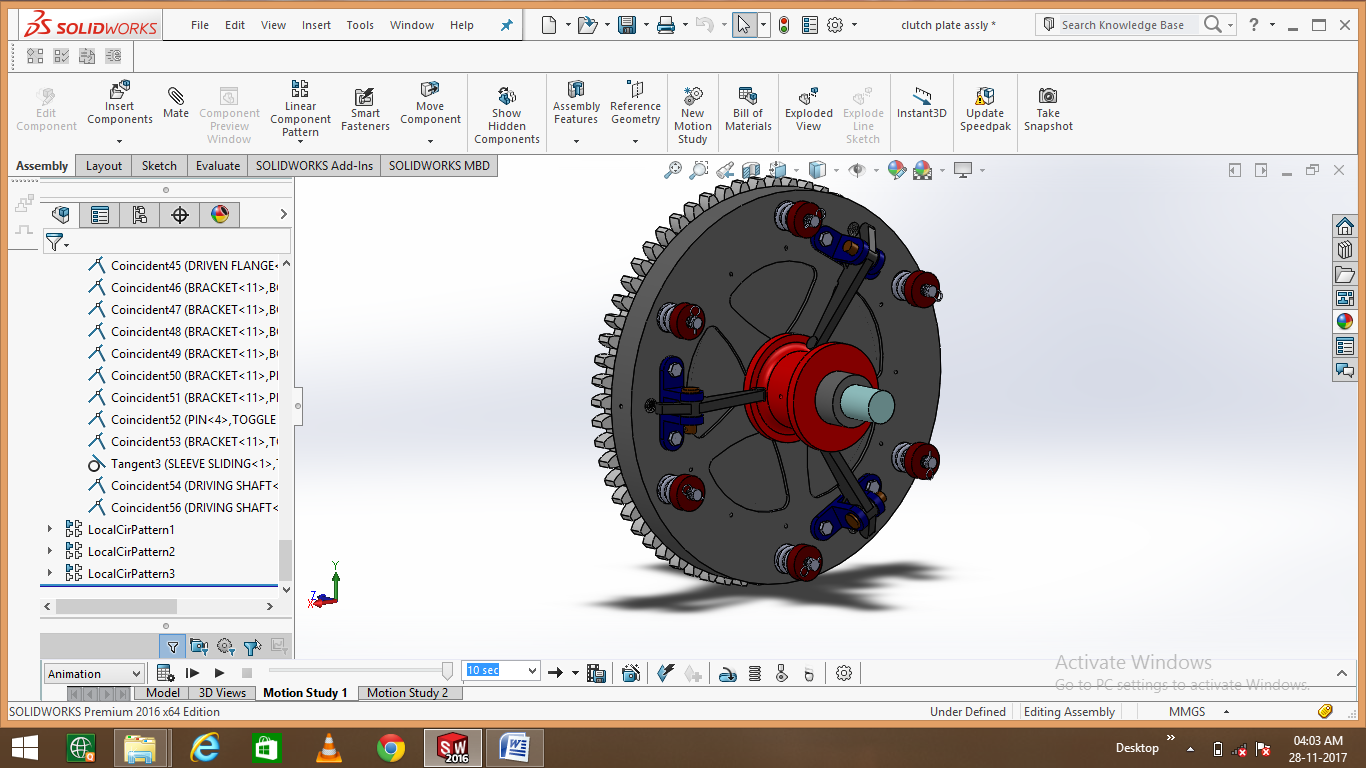
Task: Expand the LocalCirPattern1 tree node
Action: point(50,528)
